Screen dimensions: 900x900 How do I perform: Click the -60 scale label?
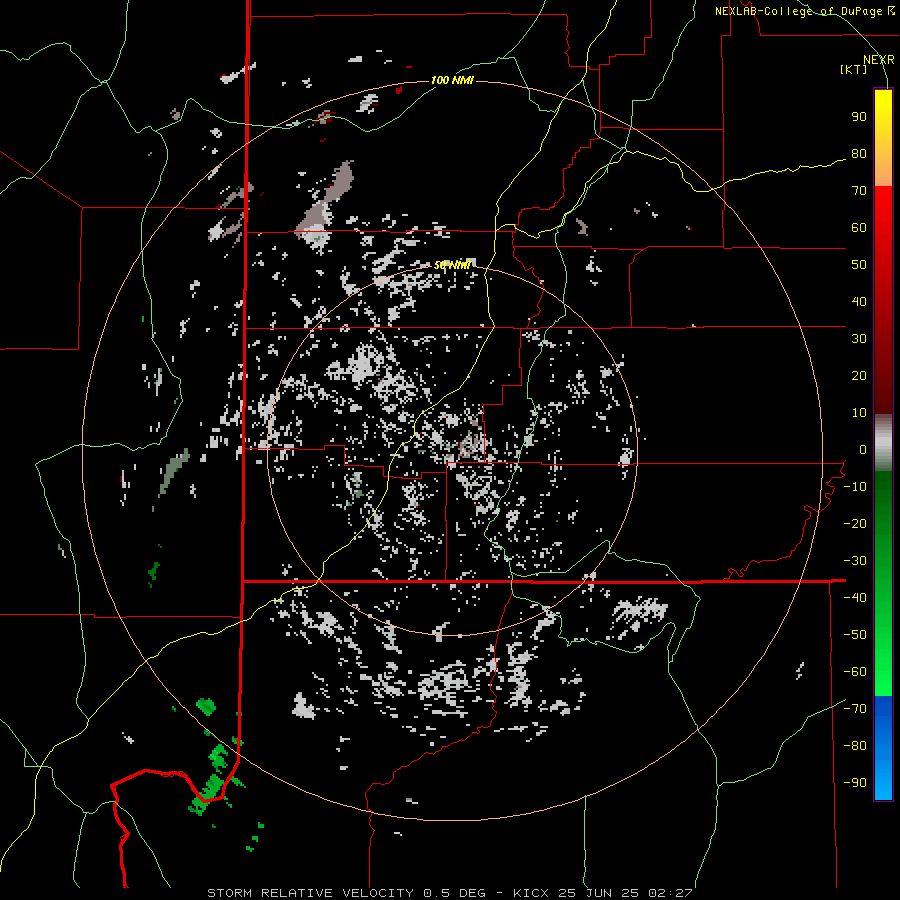(855, 672)
